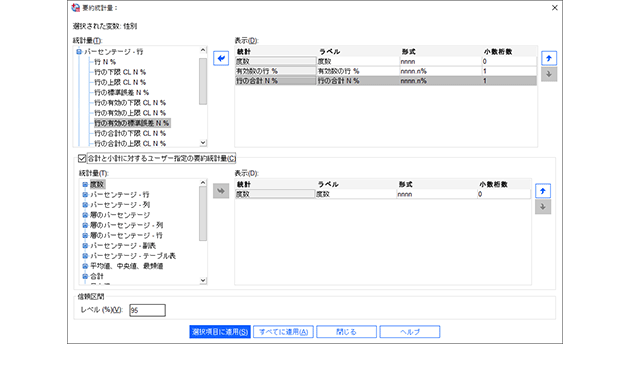
Task: Click the 要約統計量 title bar app icon
Action: (x=76, y=8)
